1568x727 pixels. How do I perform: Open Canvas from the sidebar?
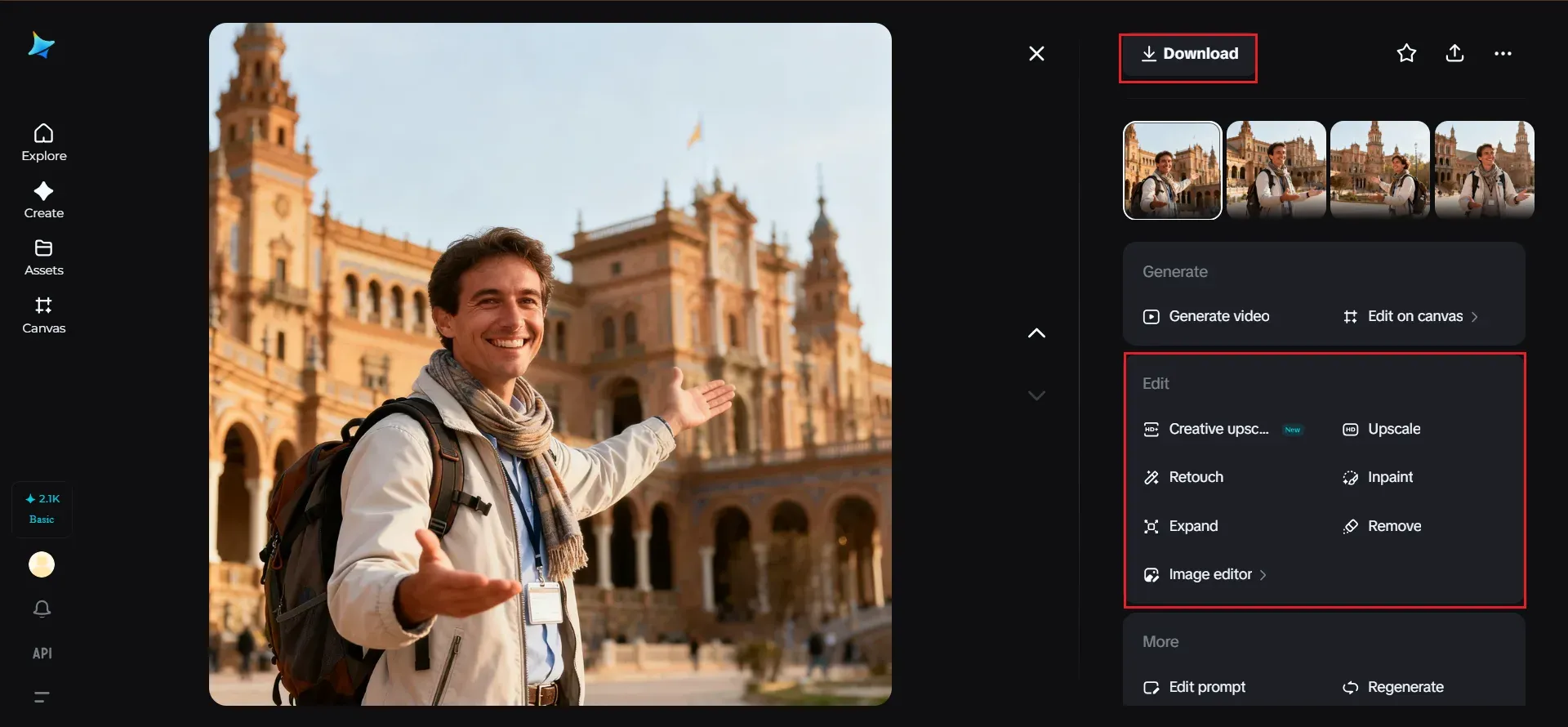click(44, 315)
